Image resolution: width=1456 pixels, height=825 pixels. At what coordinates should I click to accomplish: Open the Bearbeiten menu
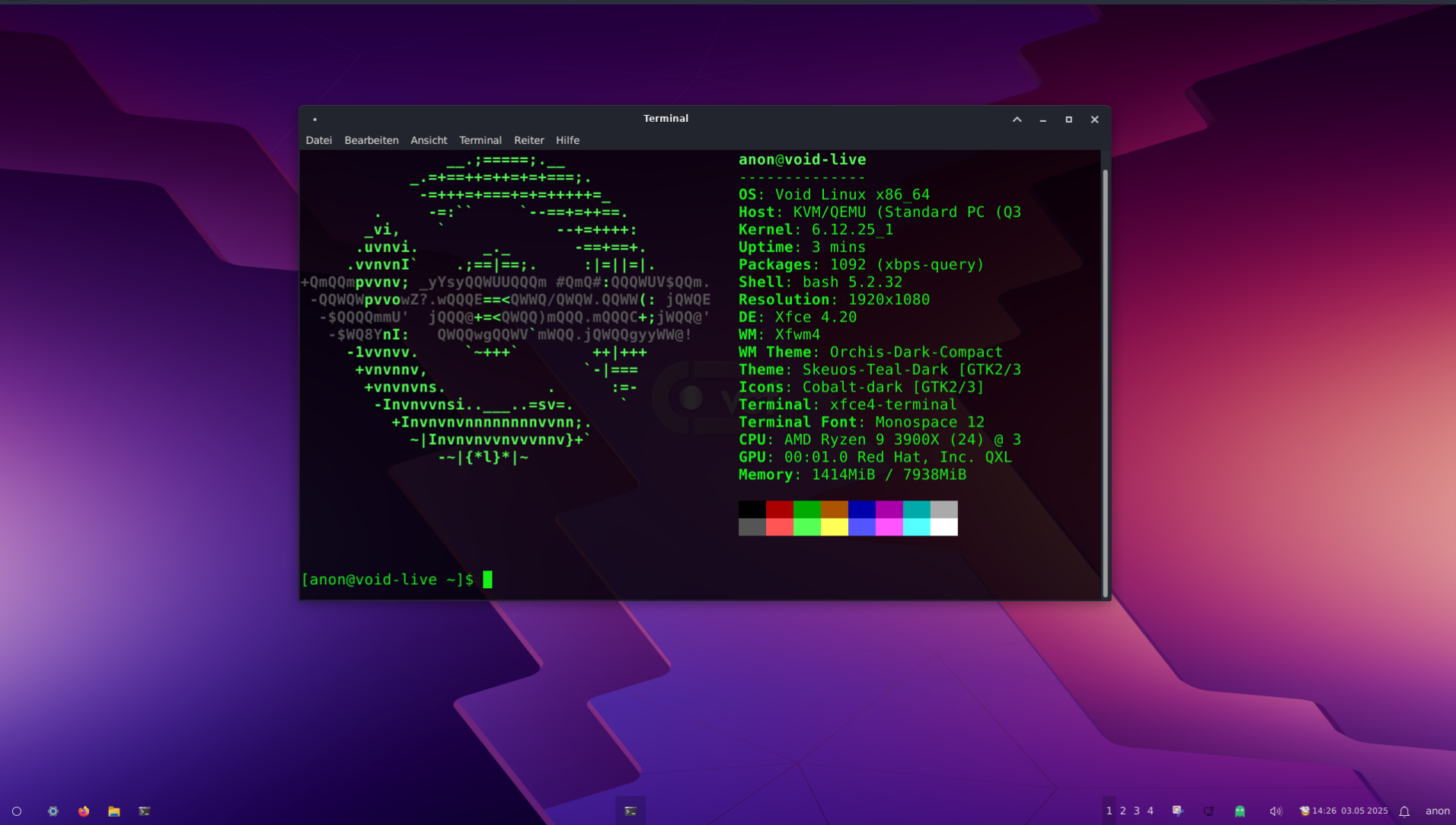click(x=371, y=140)
